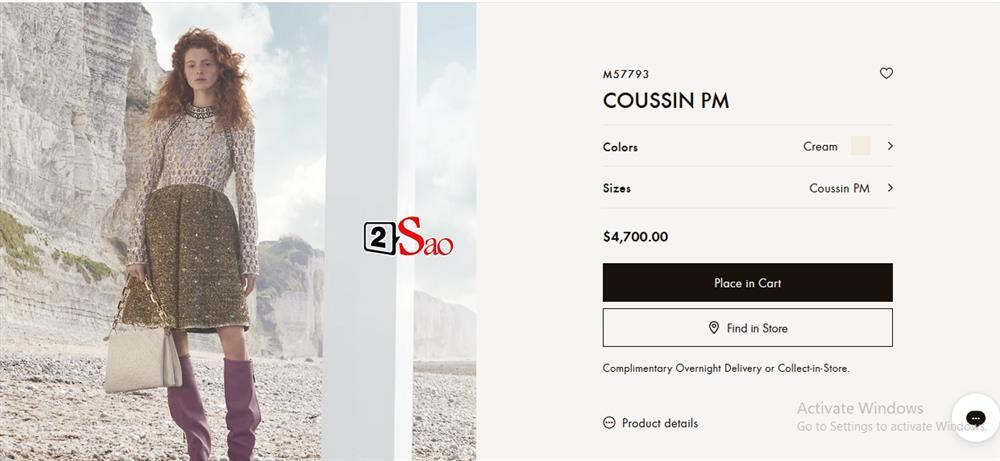Click the 2Sao watermark logo
Viewport: 1000px width, 461px height.
pos(408,238)
